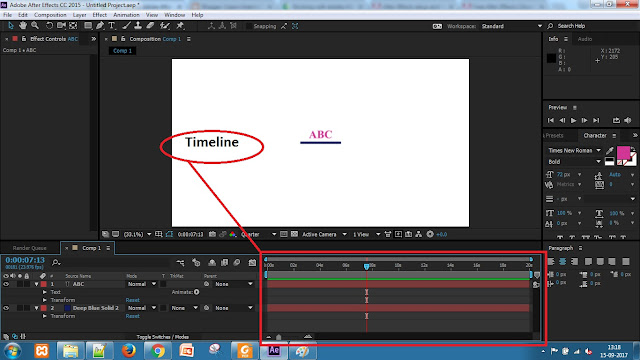This screenshot has height=360, width=640.
Task: Hide the Deep Blue Solid 2 layer
Action: pyautogui.click(x=6, y=308)
